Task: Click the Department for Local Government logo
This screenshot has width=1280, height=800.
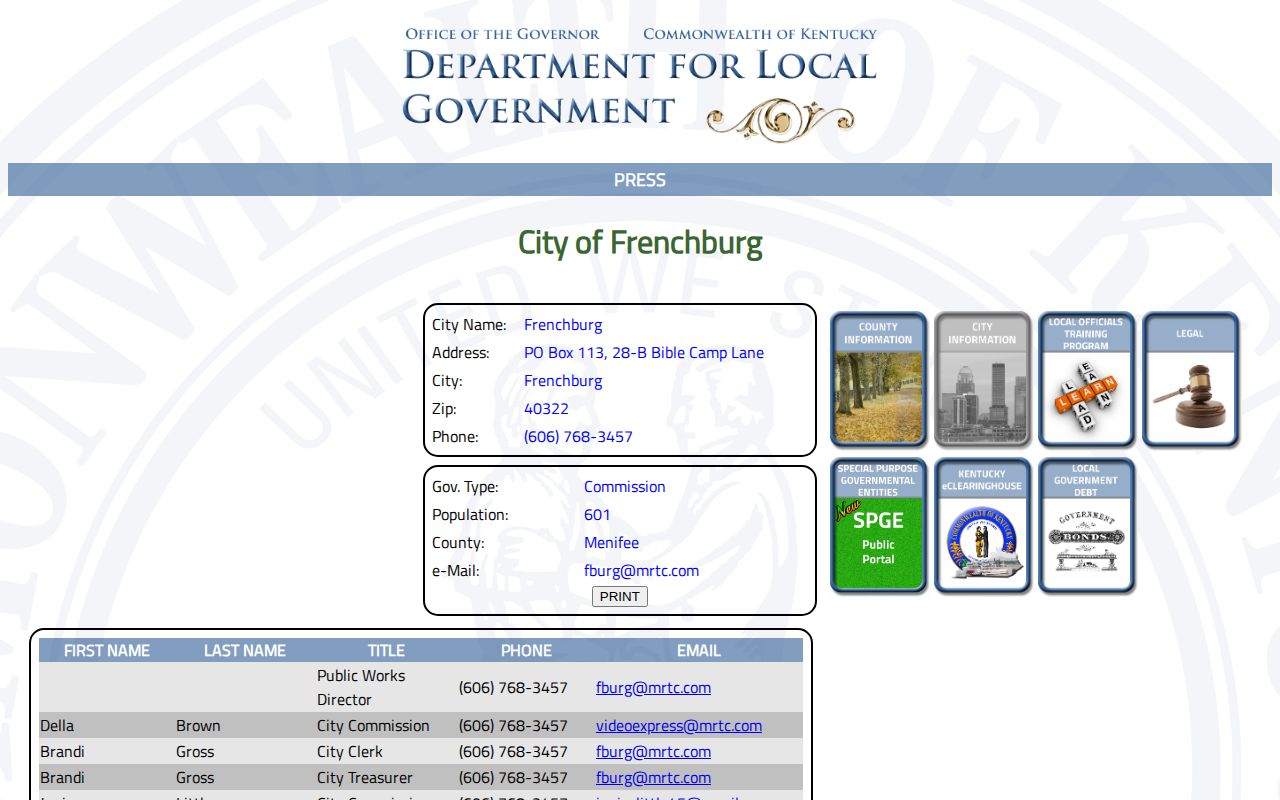Action: pos(640,84)
